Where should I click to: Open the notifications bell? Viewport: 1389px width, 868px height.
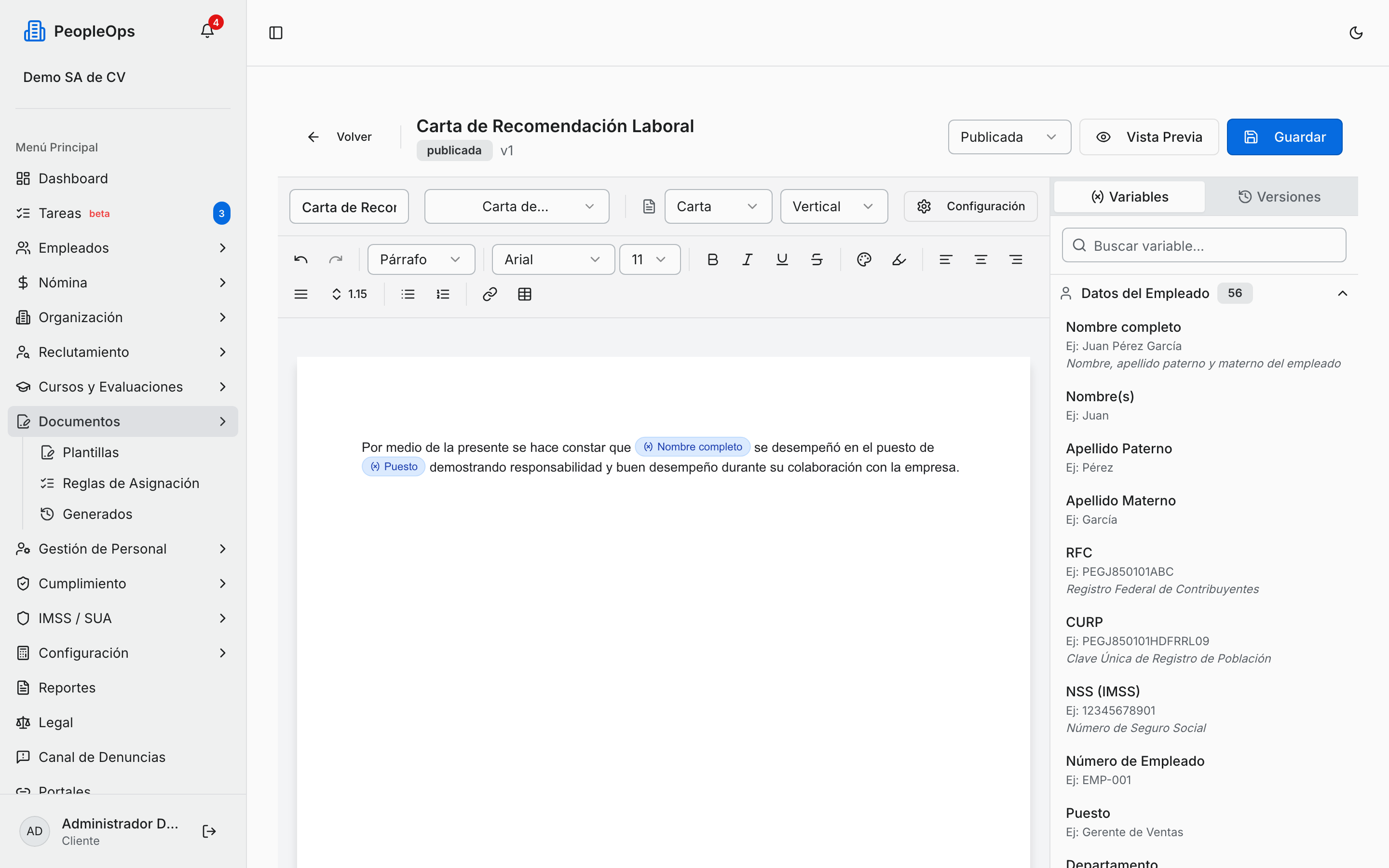tap(207, 31)
